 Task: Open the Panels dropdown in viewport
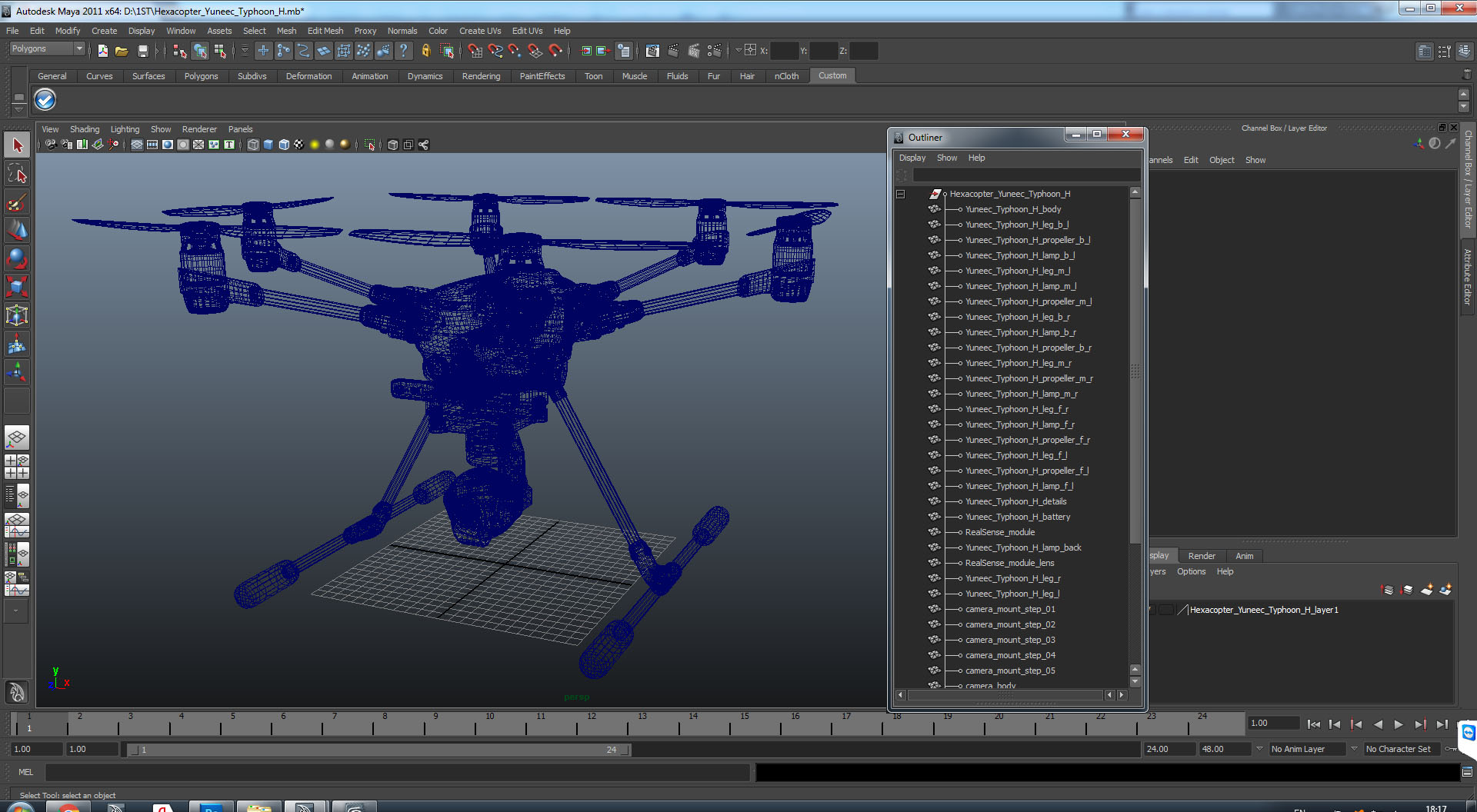[240, 129]
